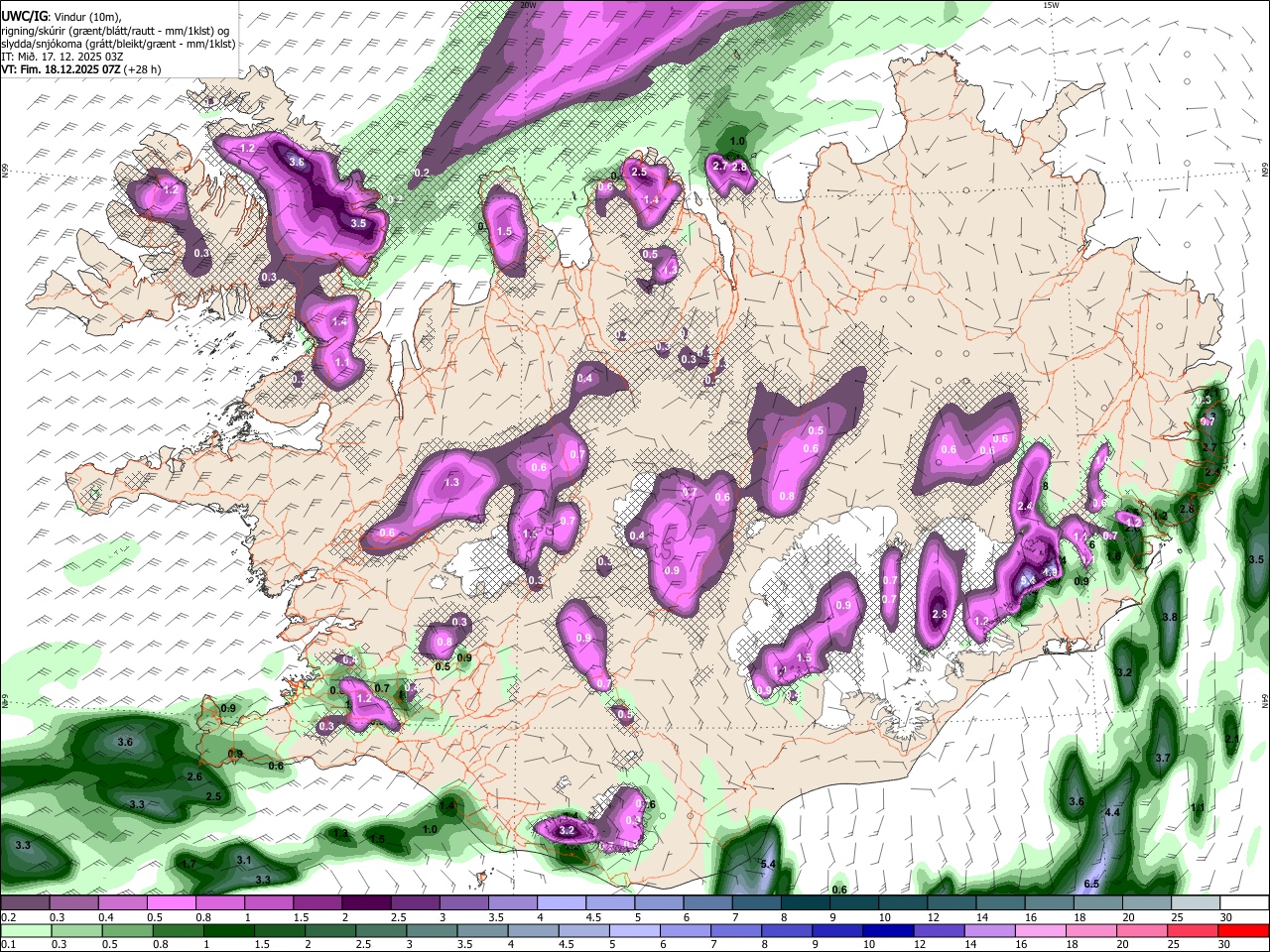Pick the bright pink 0.5–0.8 snow scale swatch
The width and height of the screenshot is (1270, 952).
tap(171, 903)
